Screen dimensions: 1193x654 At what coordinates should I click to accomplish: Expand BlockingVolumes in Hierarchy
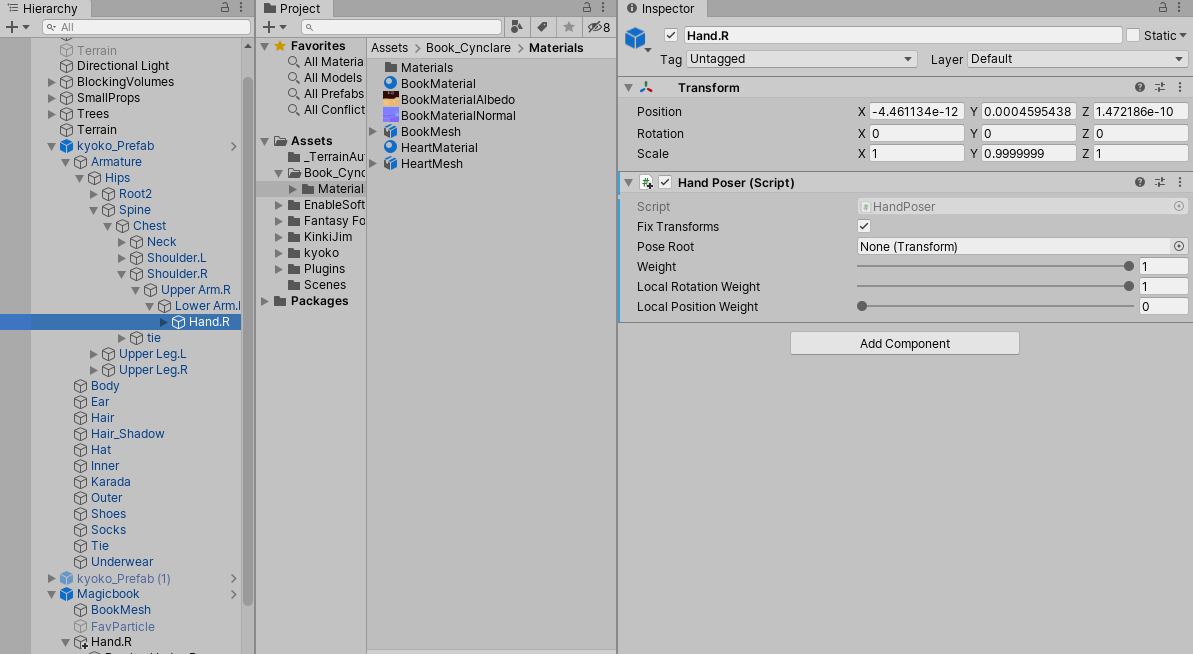point(52,82)
